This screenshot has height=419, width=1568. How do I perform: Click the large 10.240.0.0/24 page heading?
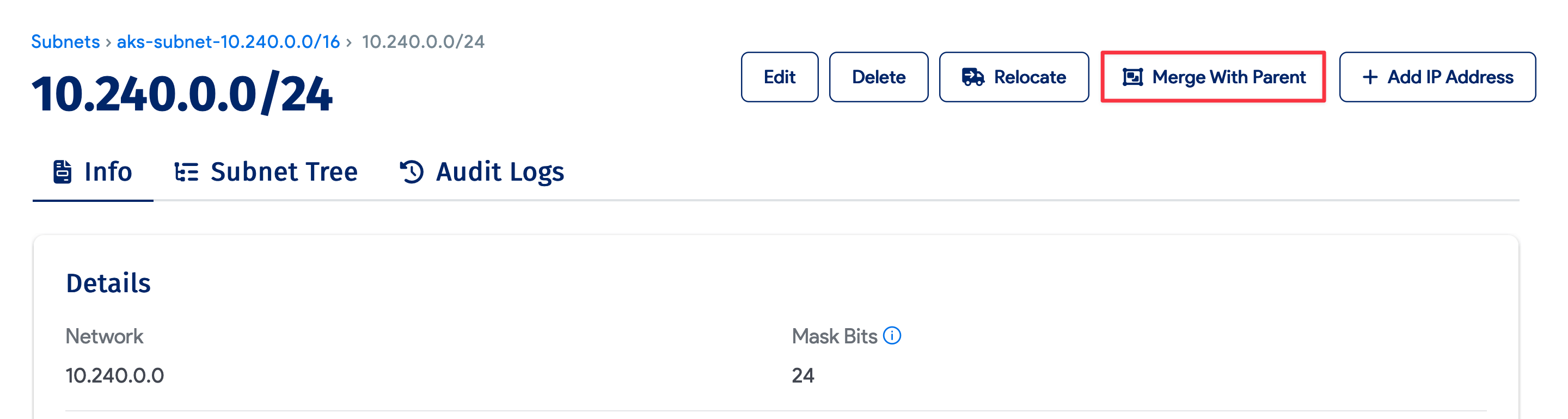pos(182,95)
